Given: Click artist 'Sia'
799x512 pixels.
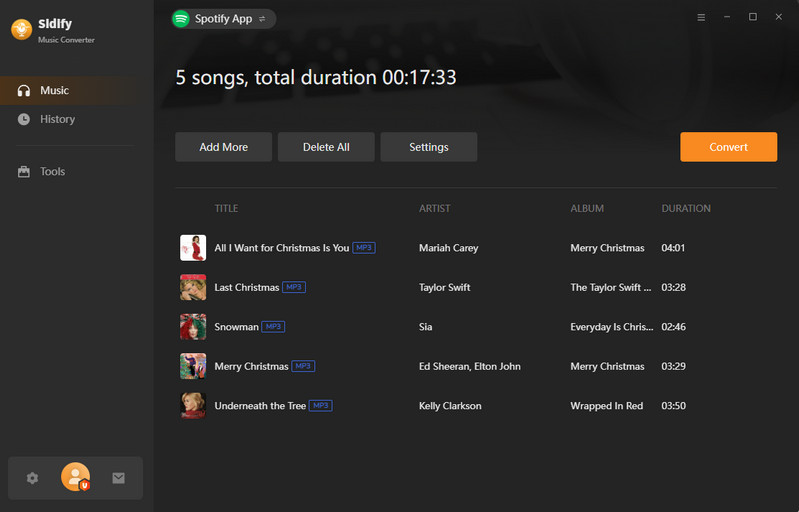Looking at the screenshot, I should (425, 327).
